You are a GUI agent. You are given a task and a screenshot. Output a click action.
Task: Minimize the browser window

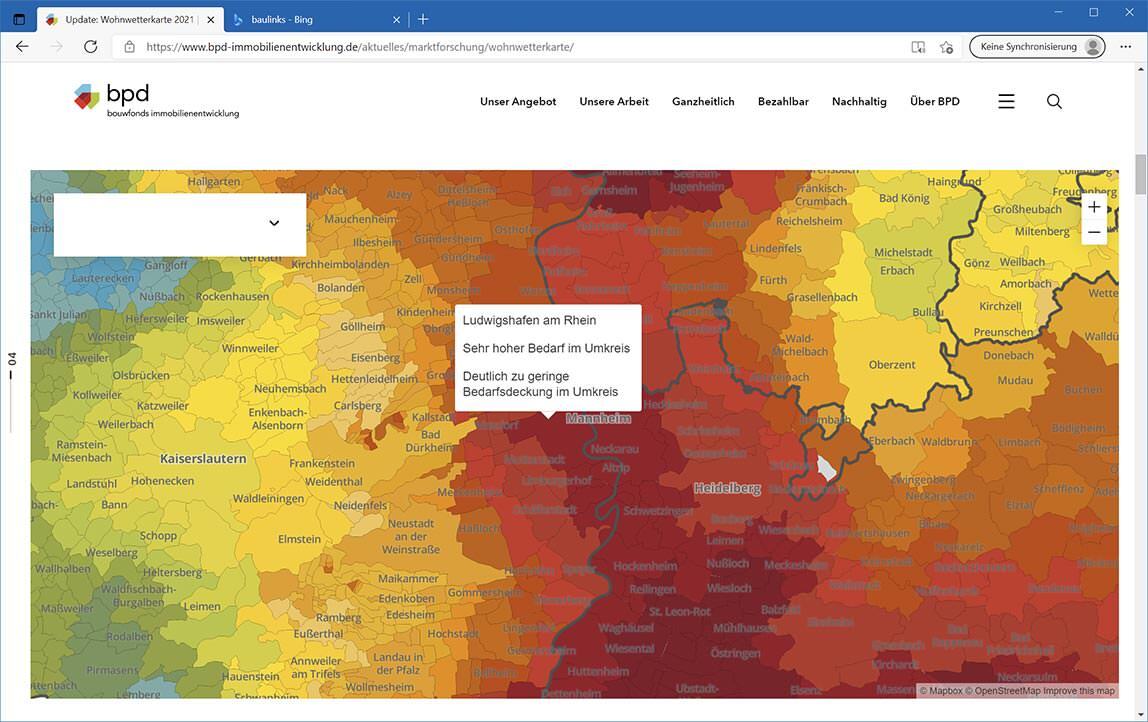[x=1058, y=12]
